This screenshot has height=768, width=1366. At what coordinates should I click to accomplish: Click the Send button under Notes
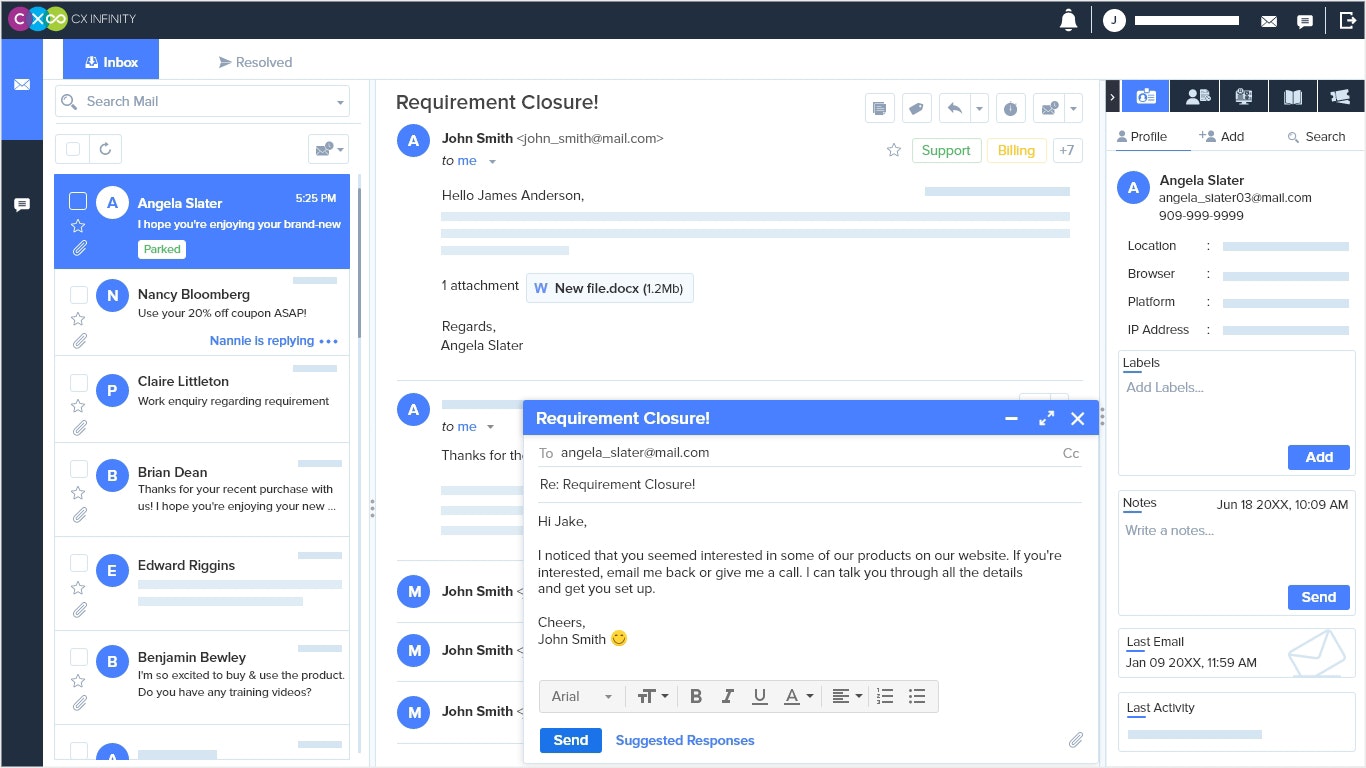pyautogui.click(x=1319, y=597)
